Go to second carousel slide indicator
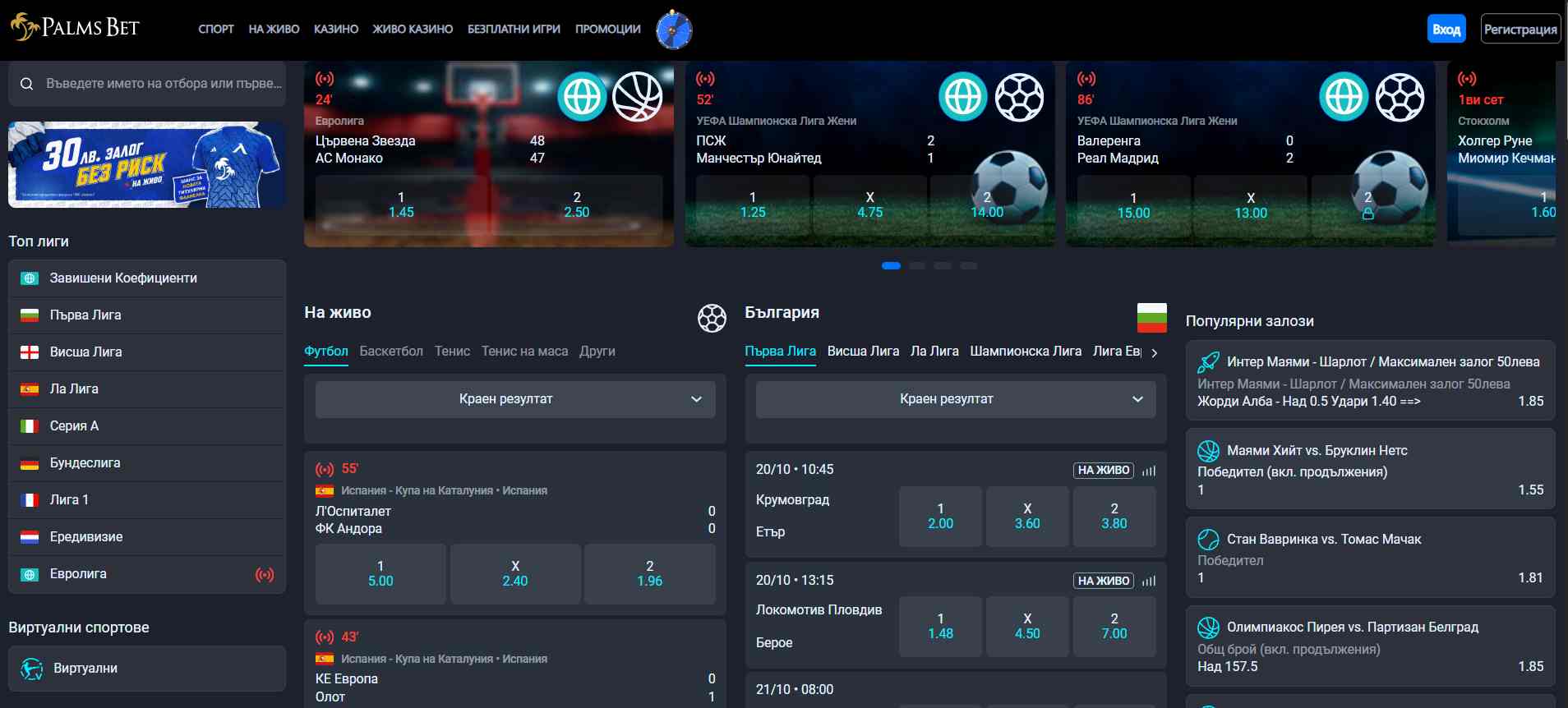The image size is (1568, 708). tap(917, 266)
